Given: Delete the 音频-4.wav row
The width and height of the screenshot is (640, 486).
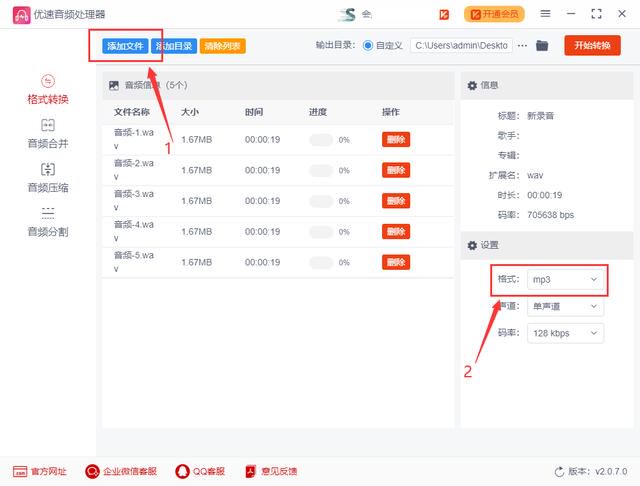Looking at the screenshot, I should (x=396, y=232).
